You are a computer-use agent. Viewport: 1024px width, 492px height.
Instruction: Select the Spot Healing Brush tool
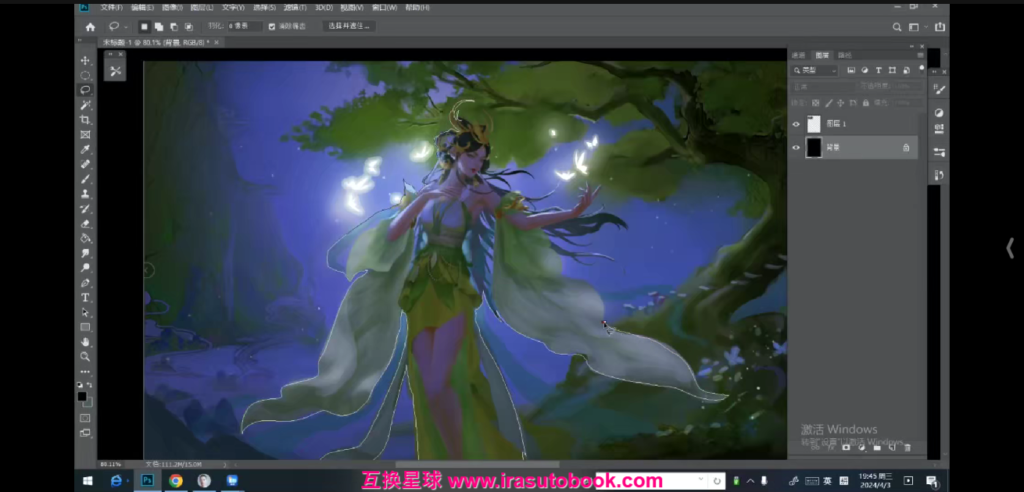tap(85, 164)
